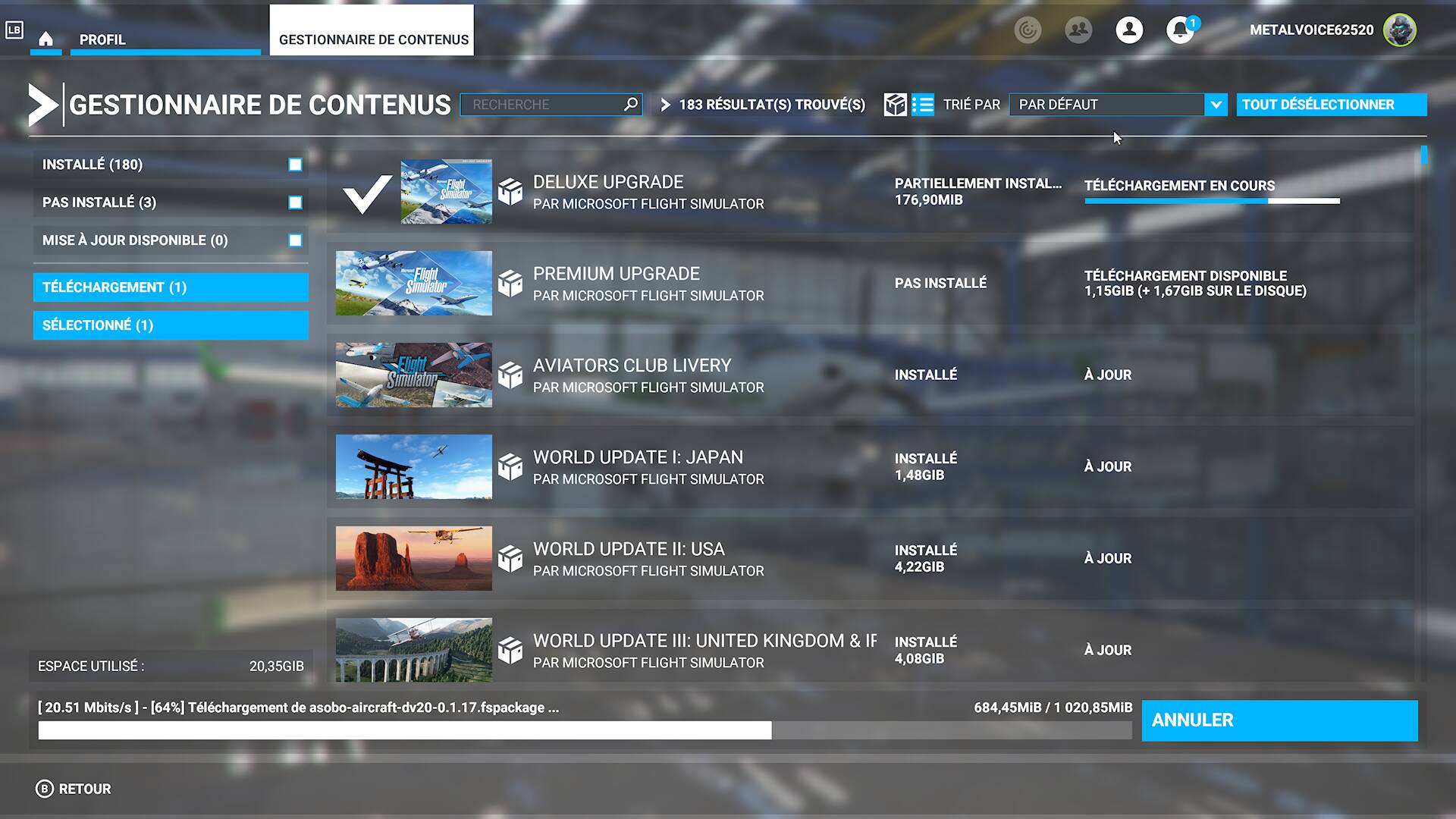Image resolution: width=1456 pixels, height=819 pixels.
Task: Click the home icon in top bar
Action: coord(45,39)
